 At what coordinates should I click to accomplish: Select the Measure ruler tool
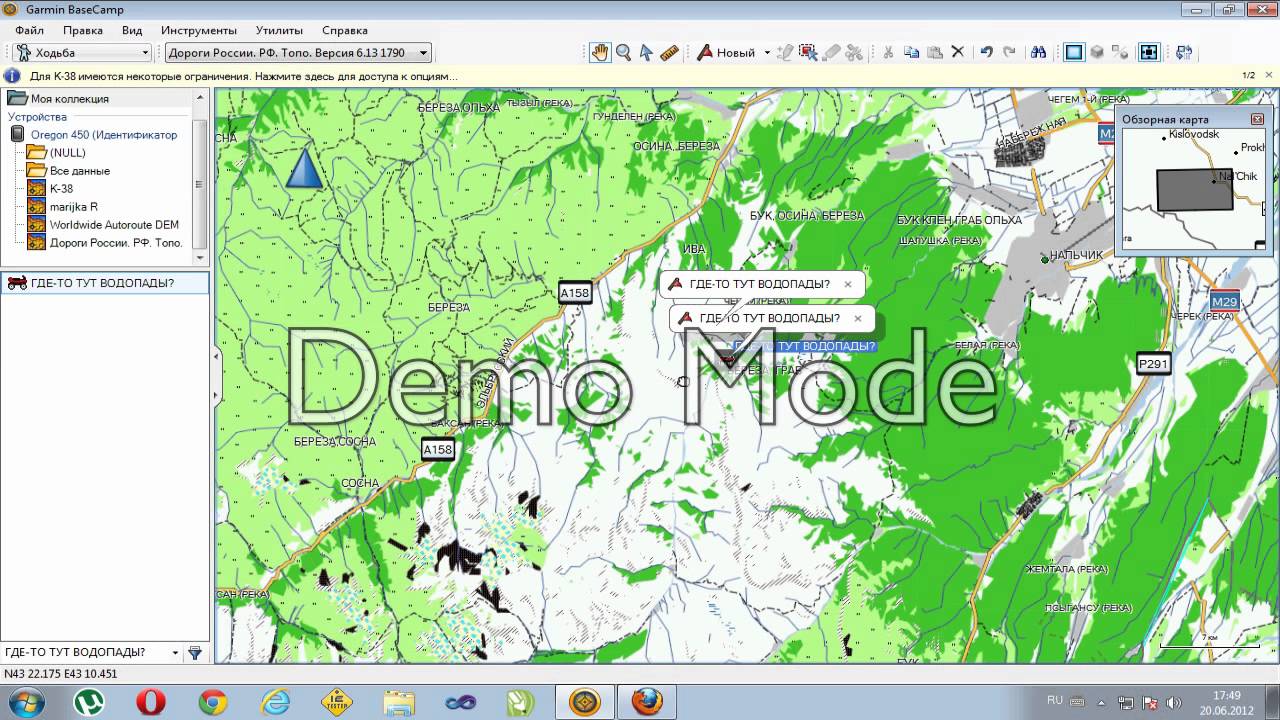pyautogui.click(x=670, y=52)
